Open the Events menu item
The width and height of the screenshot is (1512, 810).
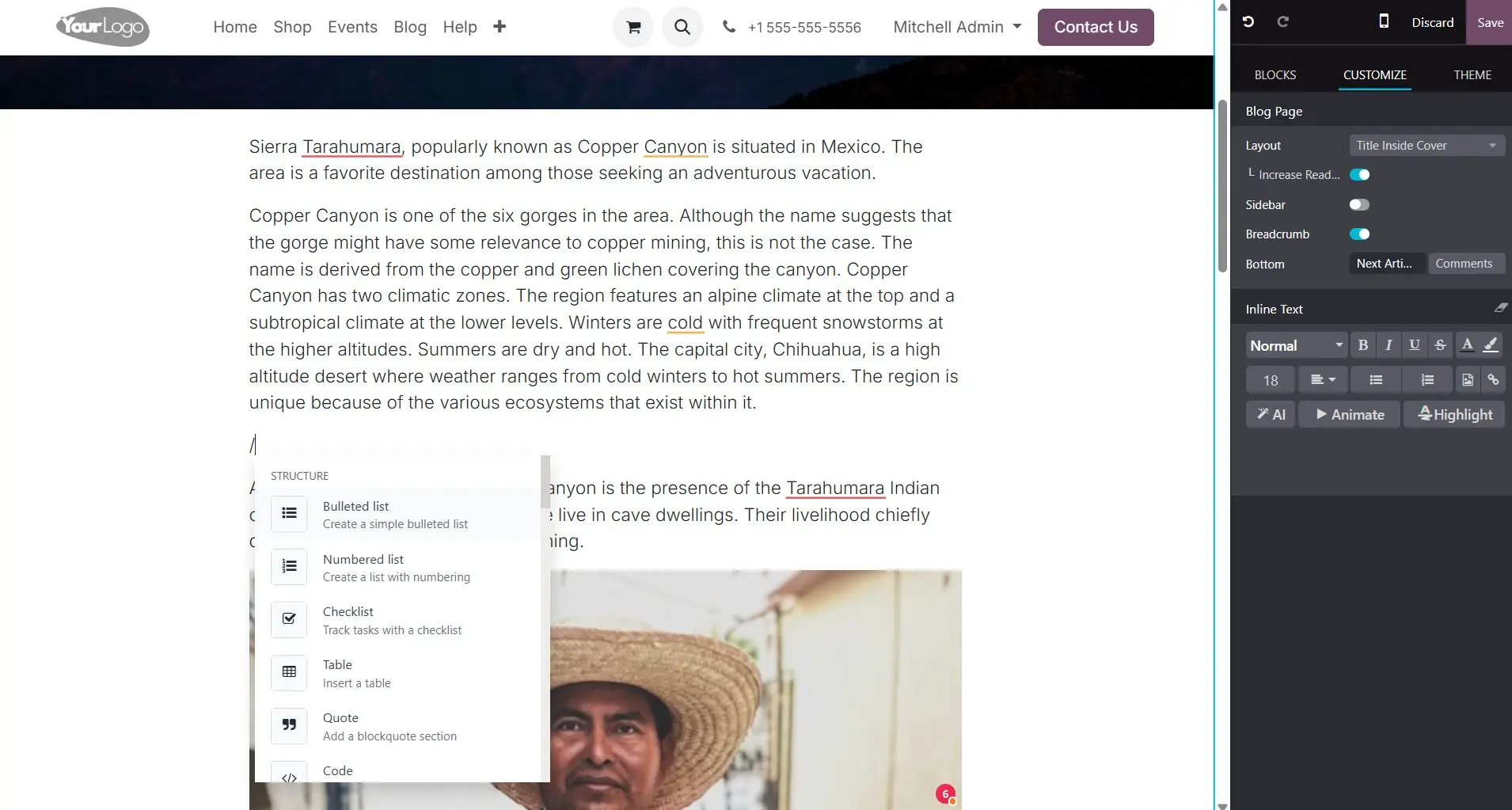(x=352, y=27)
